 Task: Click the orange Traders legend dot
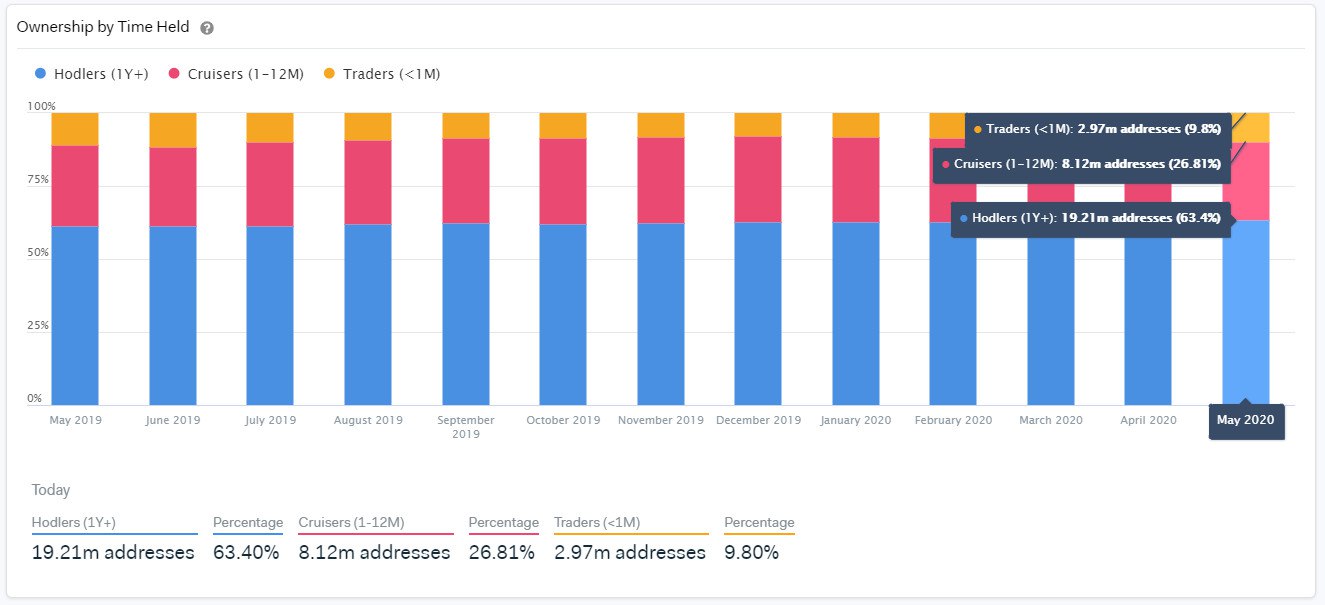[x=329, y=74]
